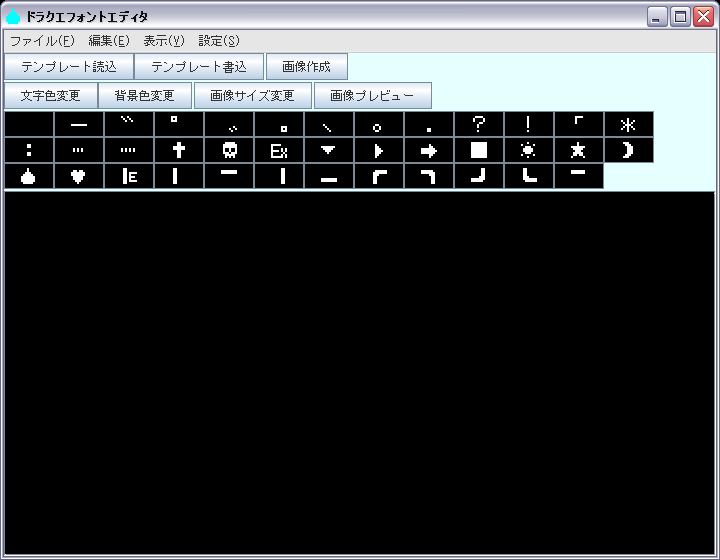This screenshot has height=560, width=720.
Task: Select the exclamation mark glyph
Action: click(x=529, y=124)
